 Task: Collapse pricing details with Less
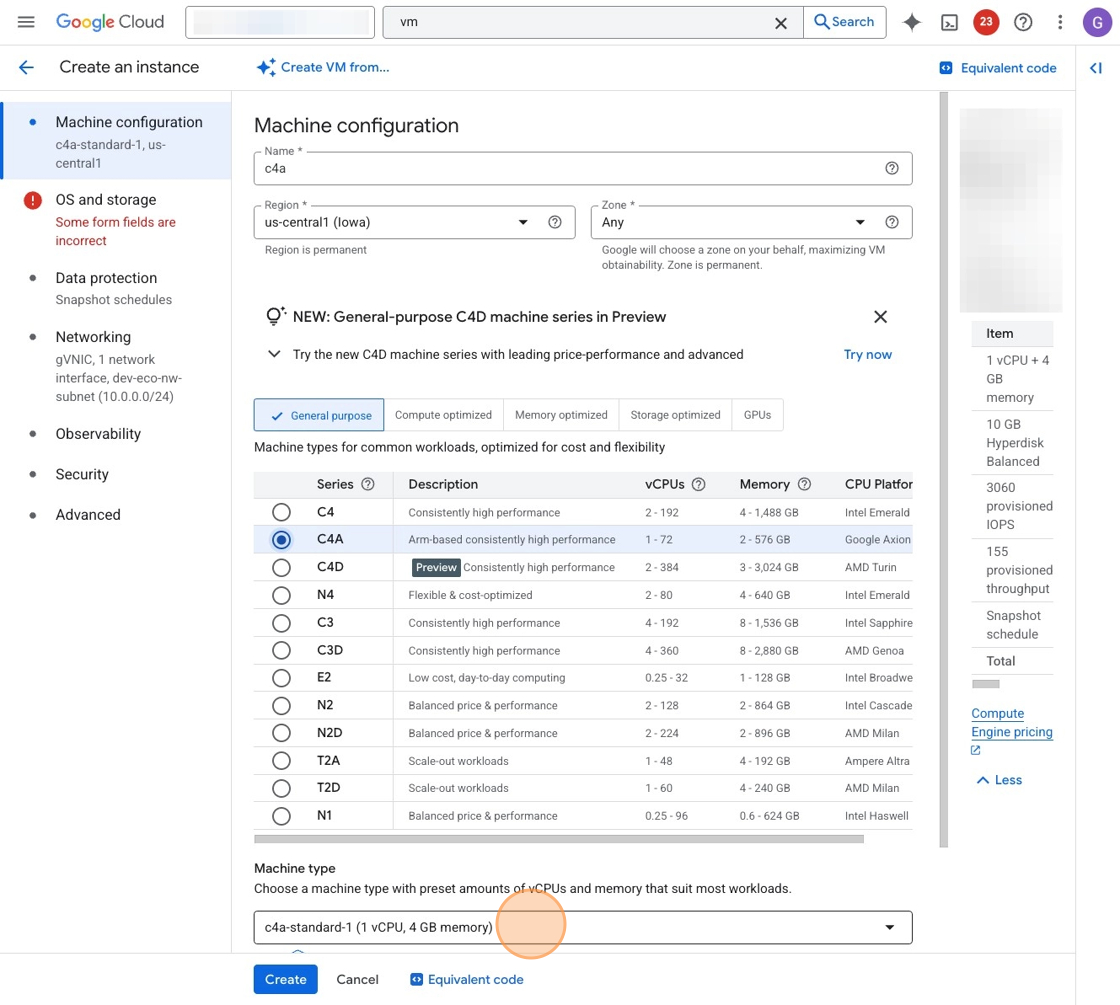coord(999,780)
